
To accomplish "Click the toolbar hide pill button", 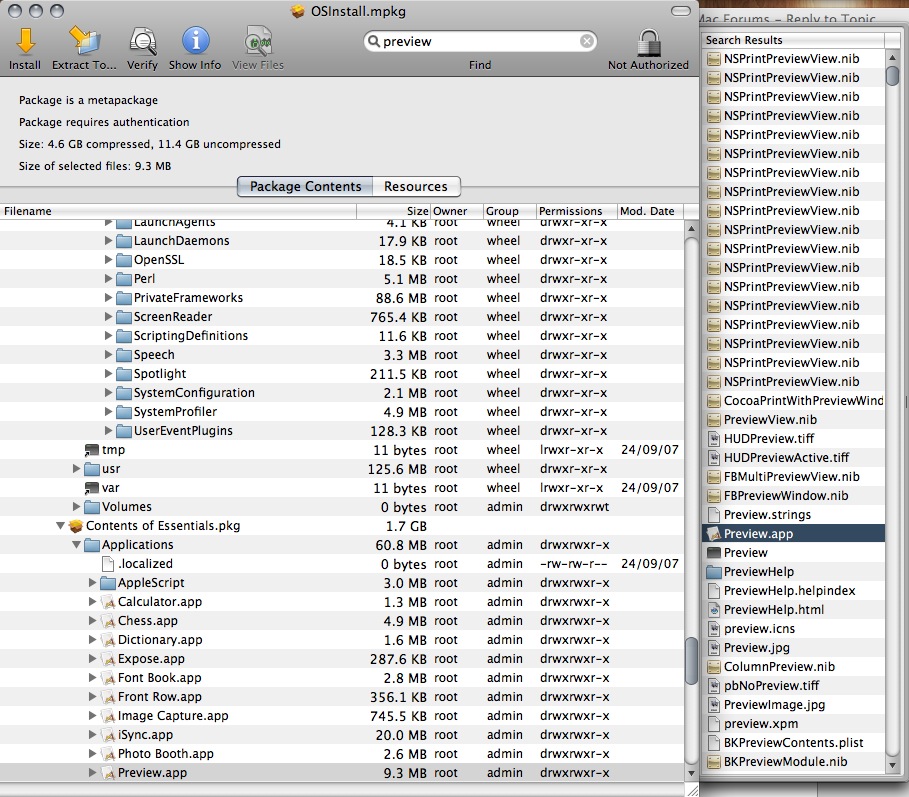I will (x=681, y=11).
